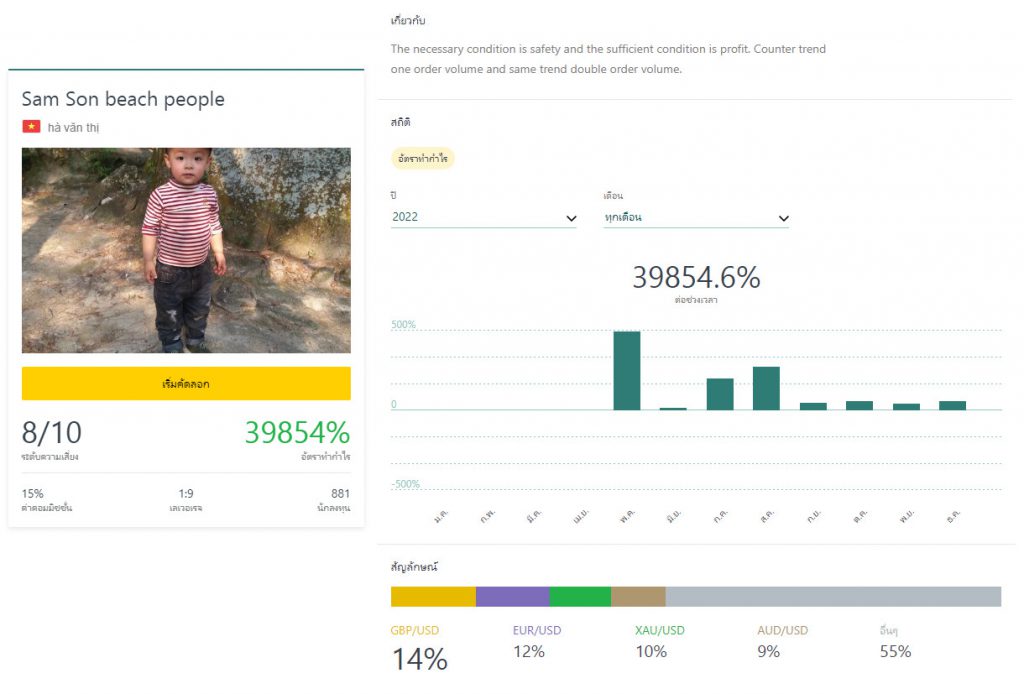Click the 1:9 leverage value
This screenshot has height=694, width=1024.
[186, 494]
